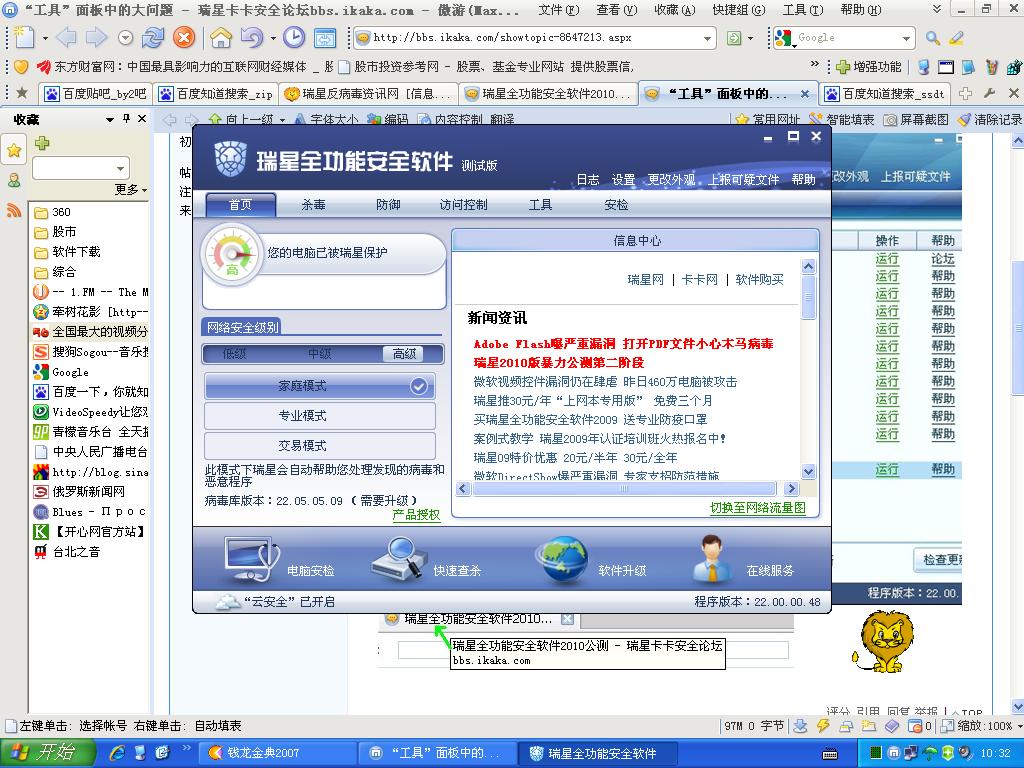Click 快速查杀 quick scan icon
Viewport: 1024px width, 768px height.
pyautogui.click(x=397, y=560)
